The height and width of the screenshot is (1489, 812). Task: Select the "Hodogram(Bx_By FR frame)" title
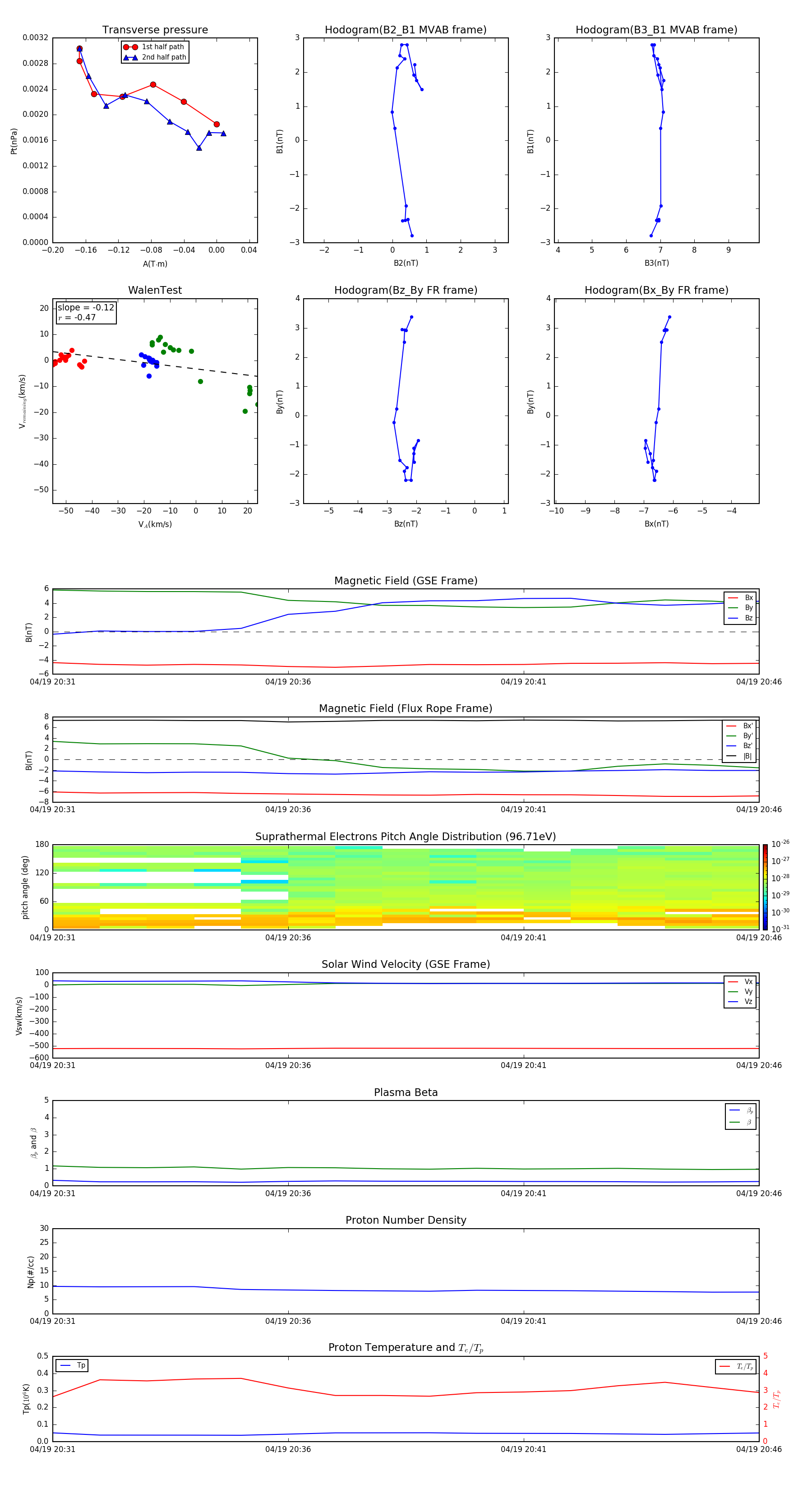tap(656, 290)
